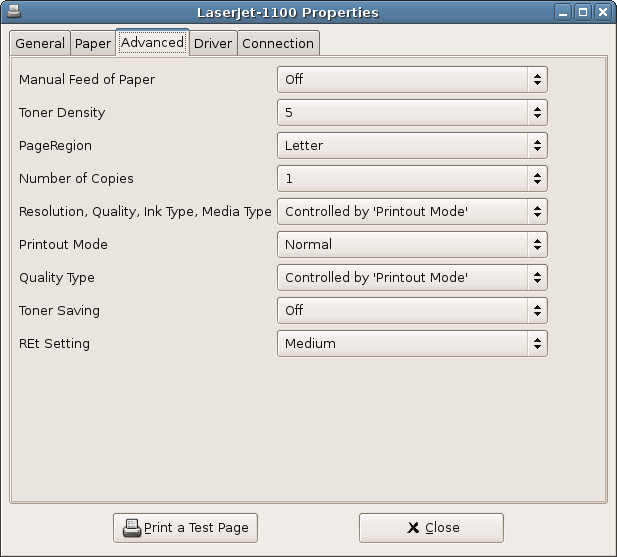Screen dimensions: 617x557
Task: Open the Toner Saving dropdown
Action: click(x=412, y=310)
